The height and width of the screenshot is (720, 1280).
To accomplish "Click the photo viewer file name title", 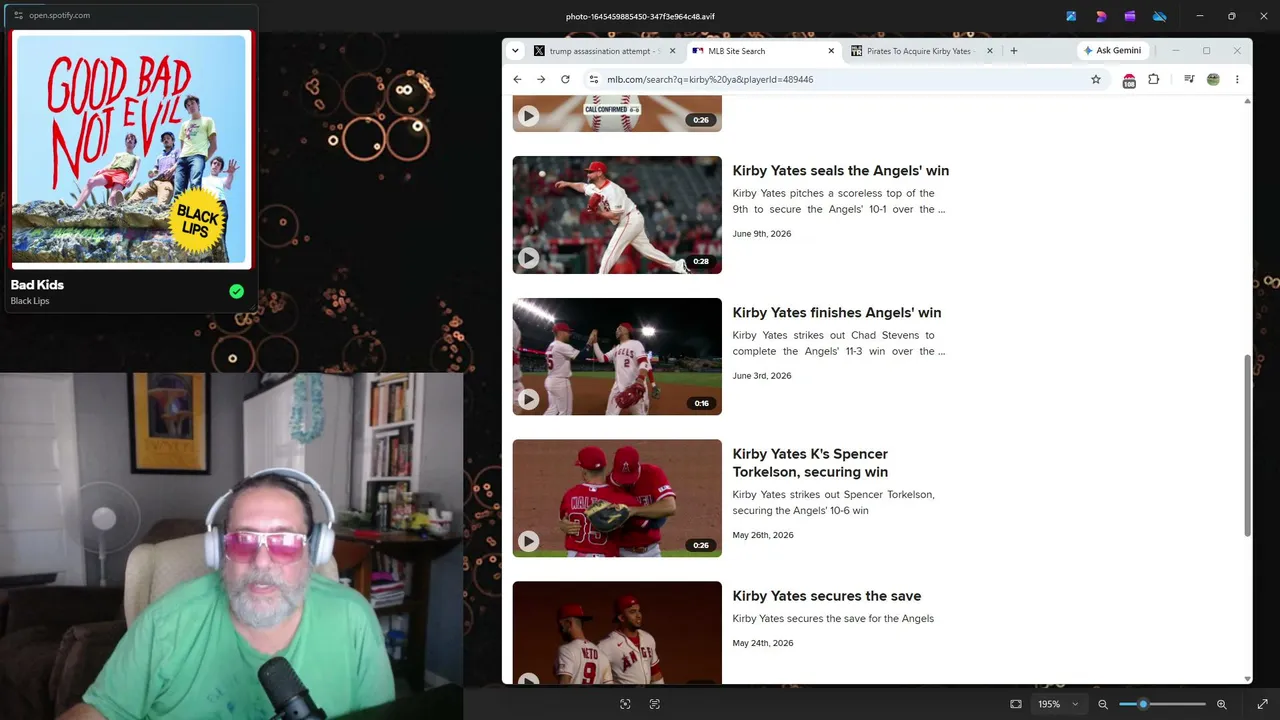I will click(640, 16).
